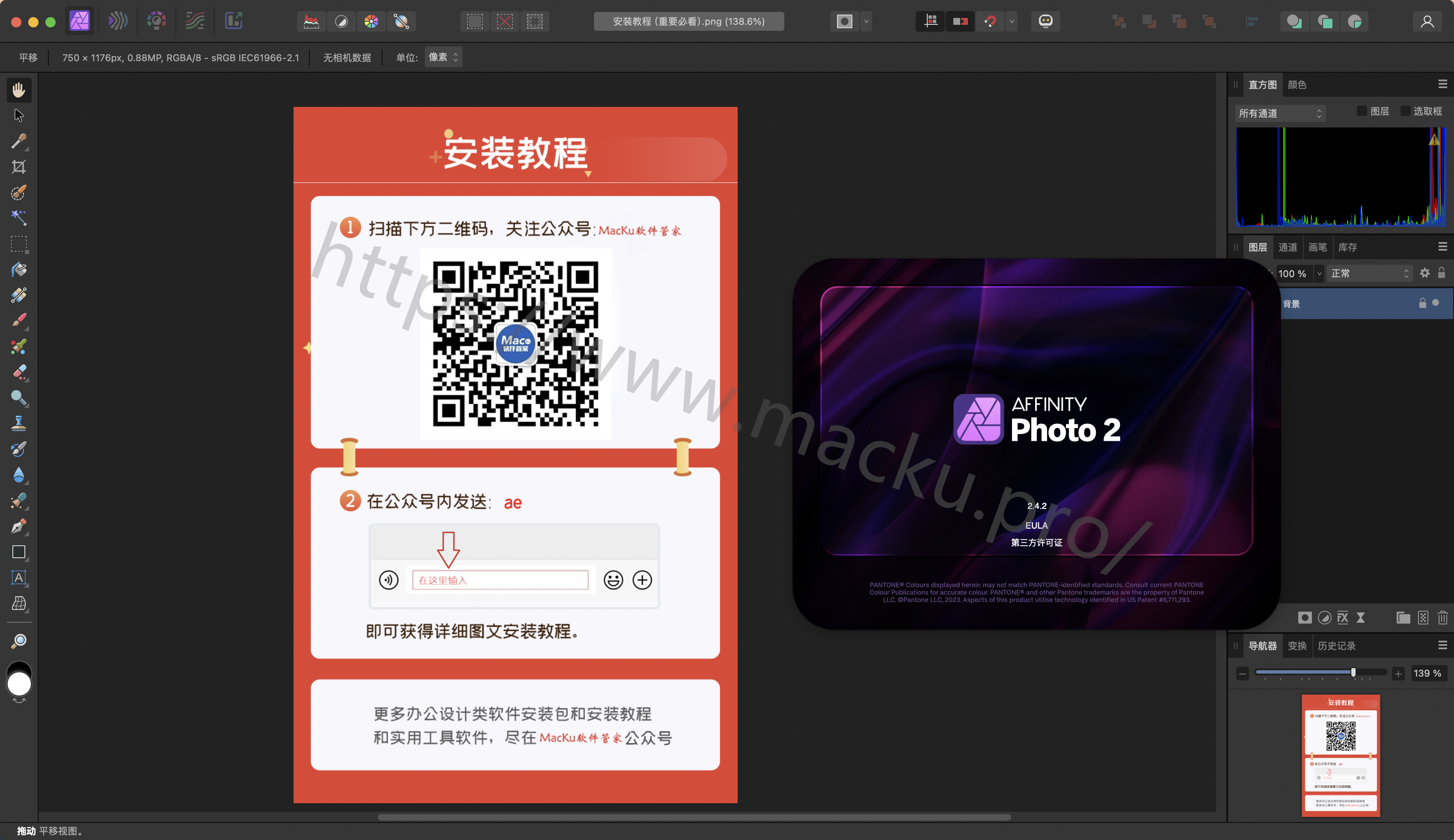Toggle snapping with the magnet icon
1454x840 pixels.
point(990,22)
